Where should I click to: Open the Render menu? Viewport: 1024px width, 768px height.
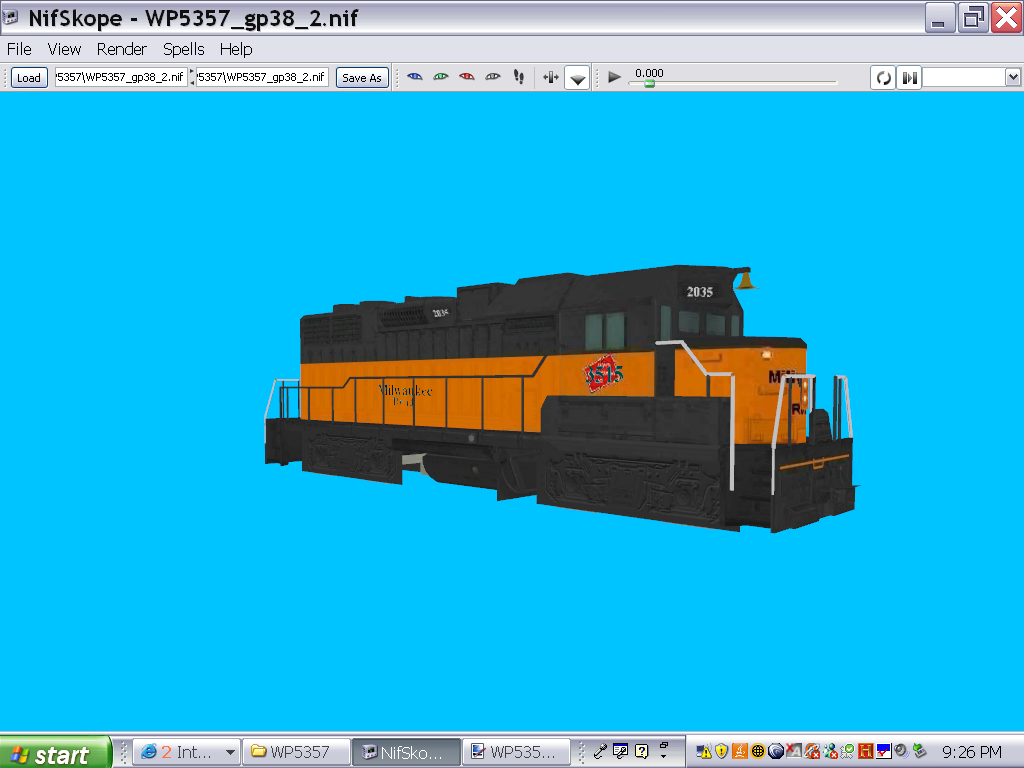coord(121,50)
